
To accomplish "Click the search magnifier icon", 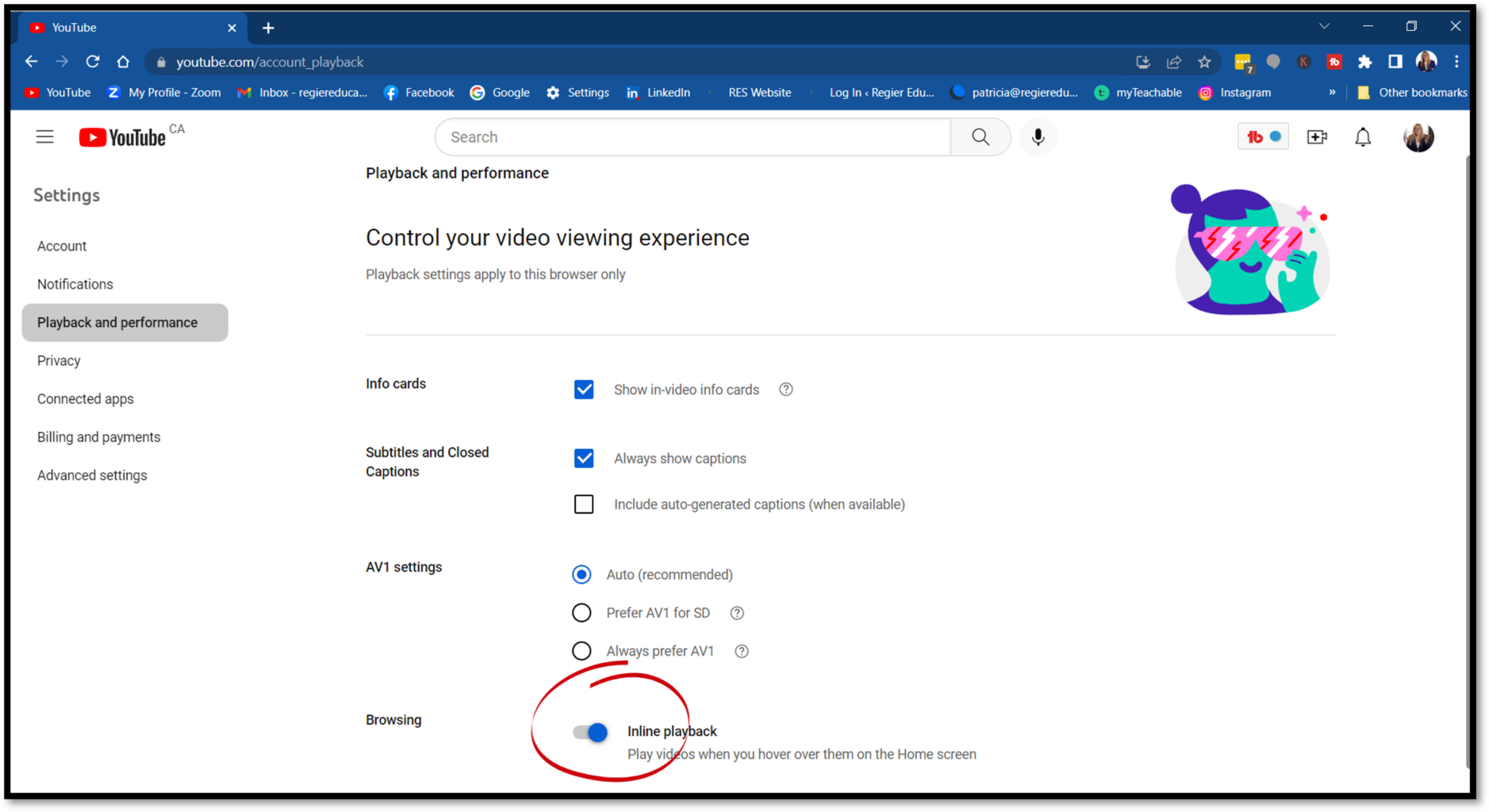I will (x=981, y=136).
